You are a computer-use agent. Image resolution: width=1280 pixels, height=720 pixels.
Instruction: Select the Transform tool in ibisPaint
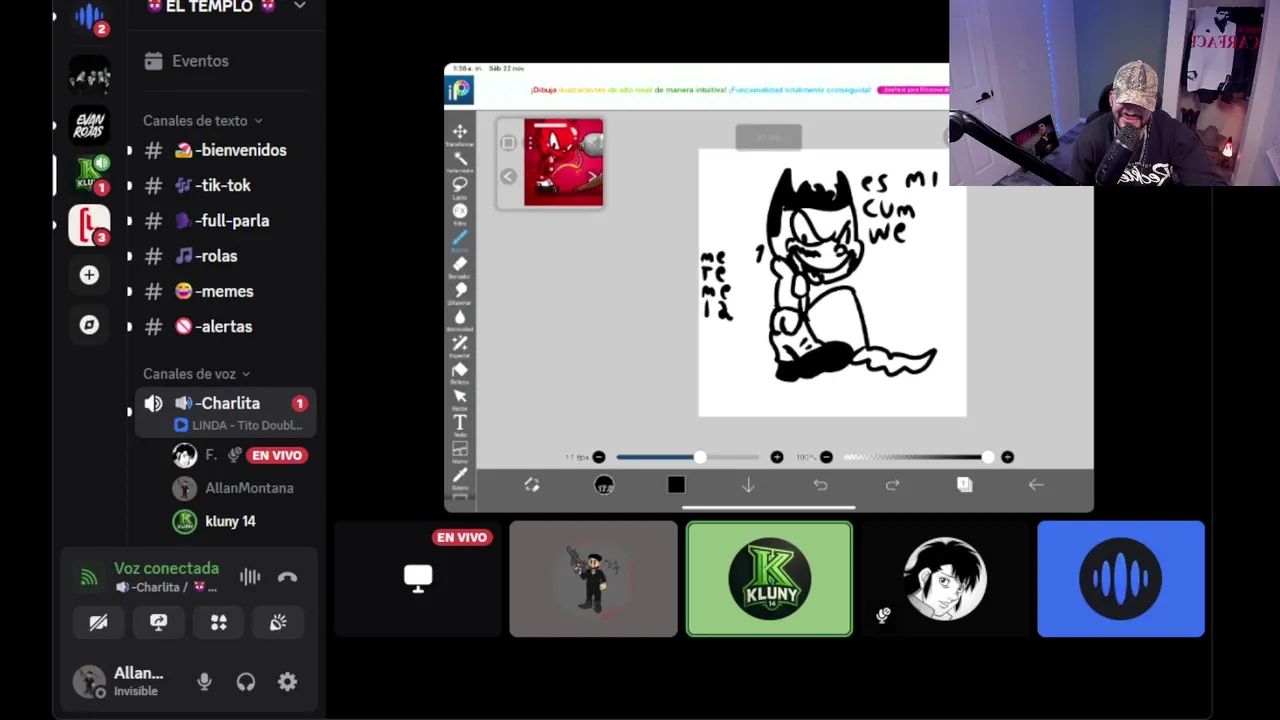pyautogui.click(x=460, y=132)
